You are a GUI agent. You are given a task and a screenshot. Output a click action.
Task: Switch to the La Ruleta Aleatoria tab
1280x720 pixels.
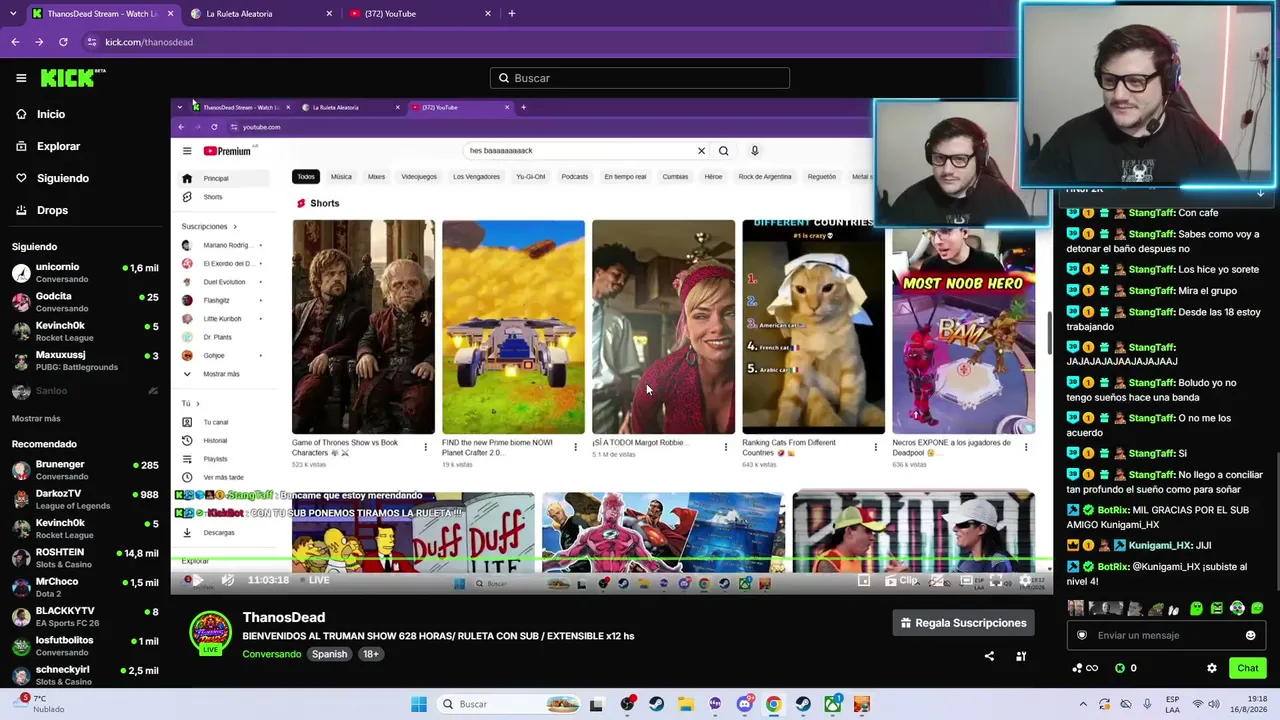pos(260,14)
